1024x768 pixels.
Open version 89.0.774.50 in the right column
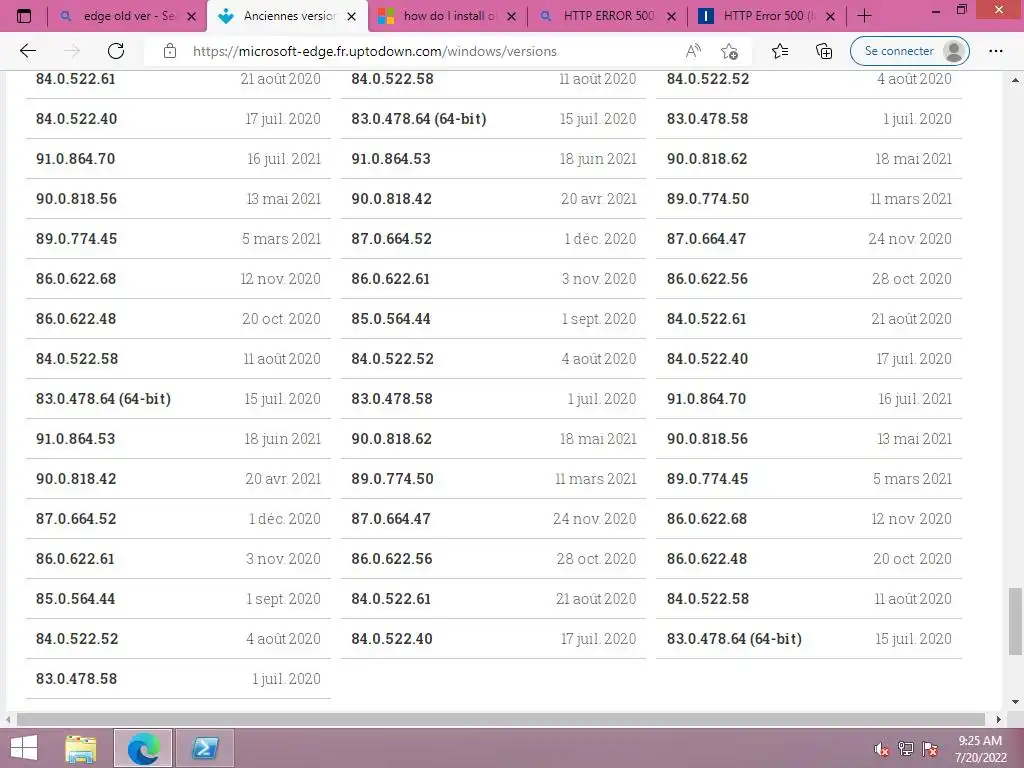pos(809,199)
